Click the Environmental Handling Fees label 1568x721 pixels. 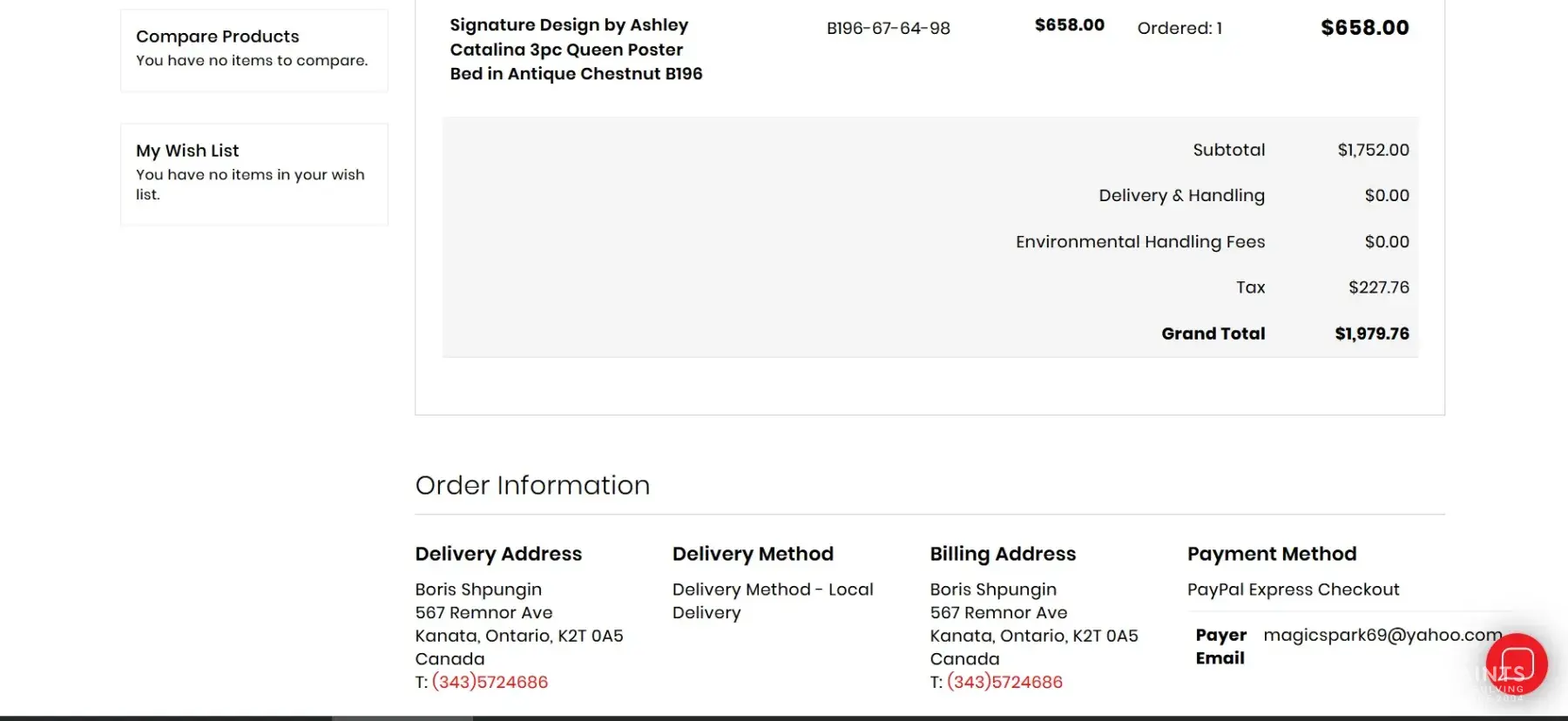pyautogui.click(x=1139, y=241)
